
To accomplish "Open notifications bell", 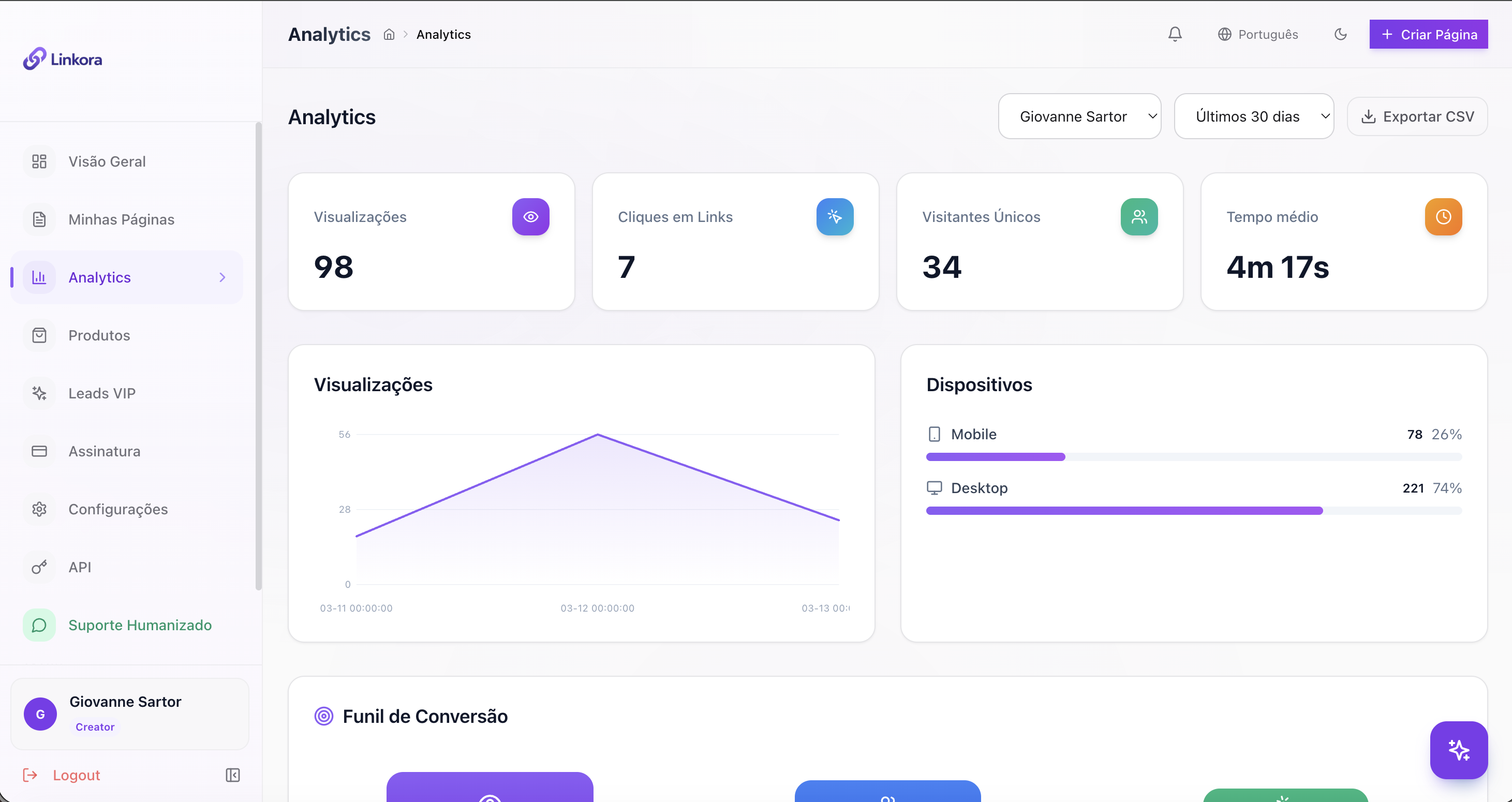I will point(1175,34).
